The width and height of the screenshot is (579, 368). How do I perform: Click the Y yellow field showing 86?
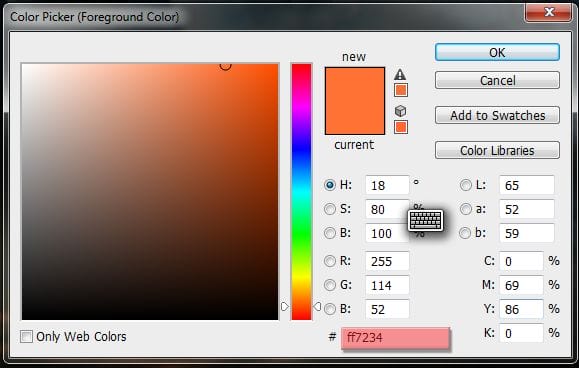click(521, 309)
